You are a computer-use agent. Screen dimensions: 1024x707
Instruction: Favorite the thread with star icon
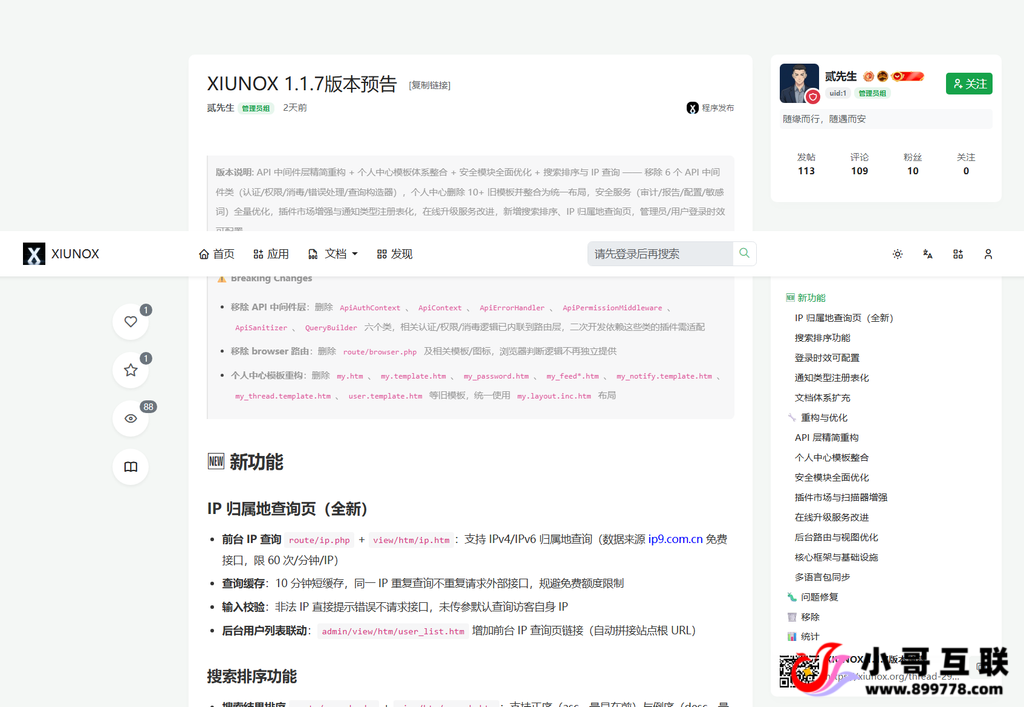131,370
